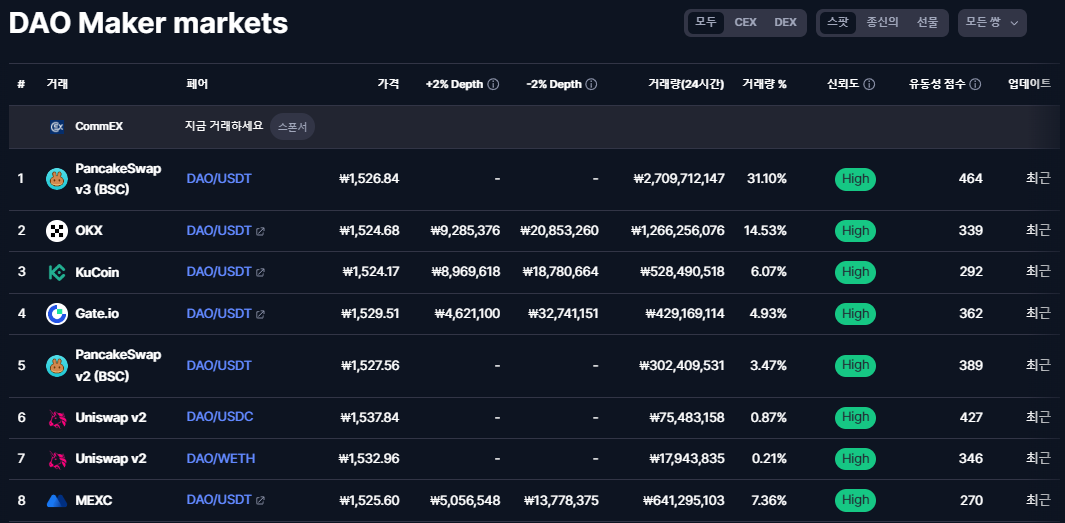
Task: Click the KuCoin exchange logo icon
Action: (57, 272)
